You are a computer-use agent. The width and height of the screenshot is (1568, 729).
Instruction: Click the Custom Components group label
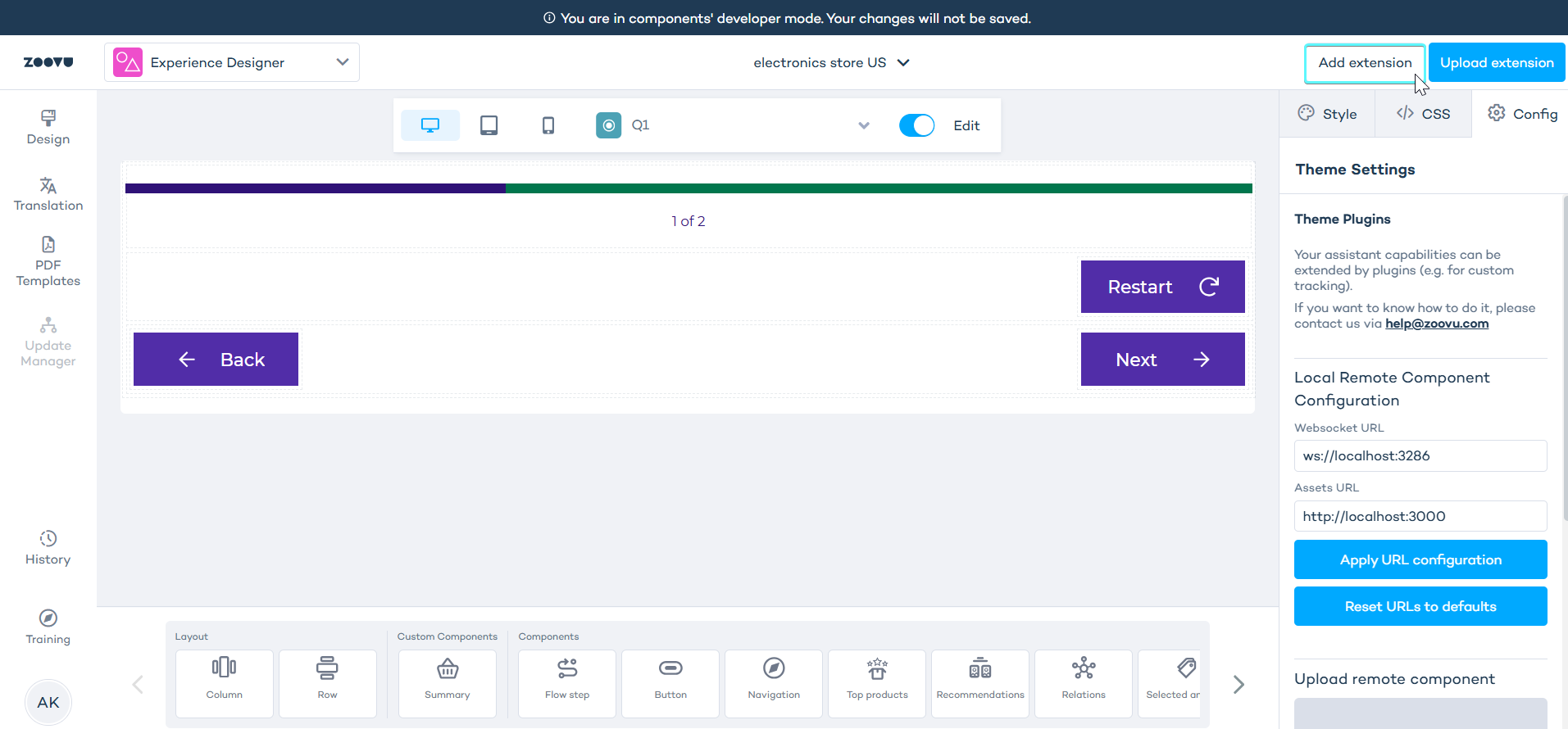pyautogui.click(x=448, y=636)
